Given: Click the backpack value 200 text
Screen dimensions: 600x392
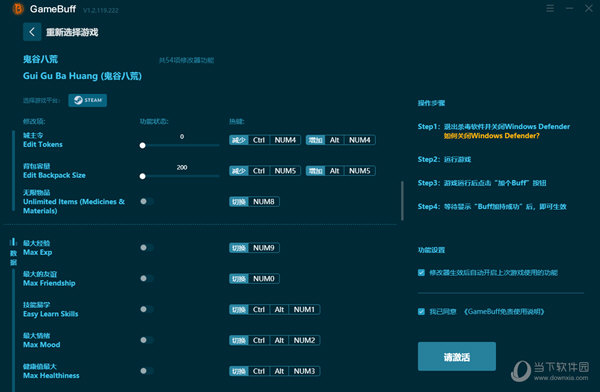Looking at the screenshot, I should (182, 167).
